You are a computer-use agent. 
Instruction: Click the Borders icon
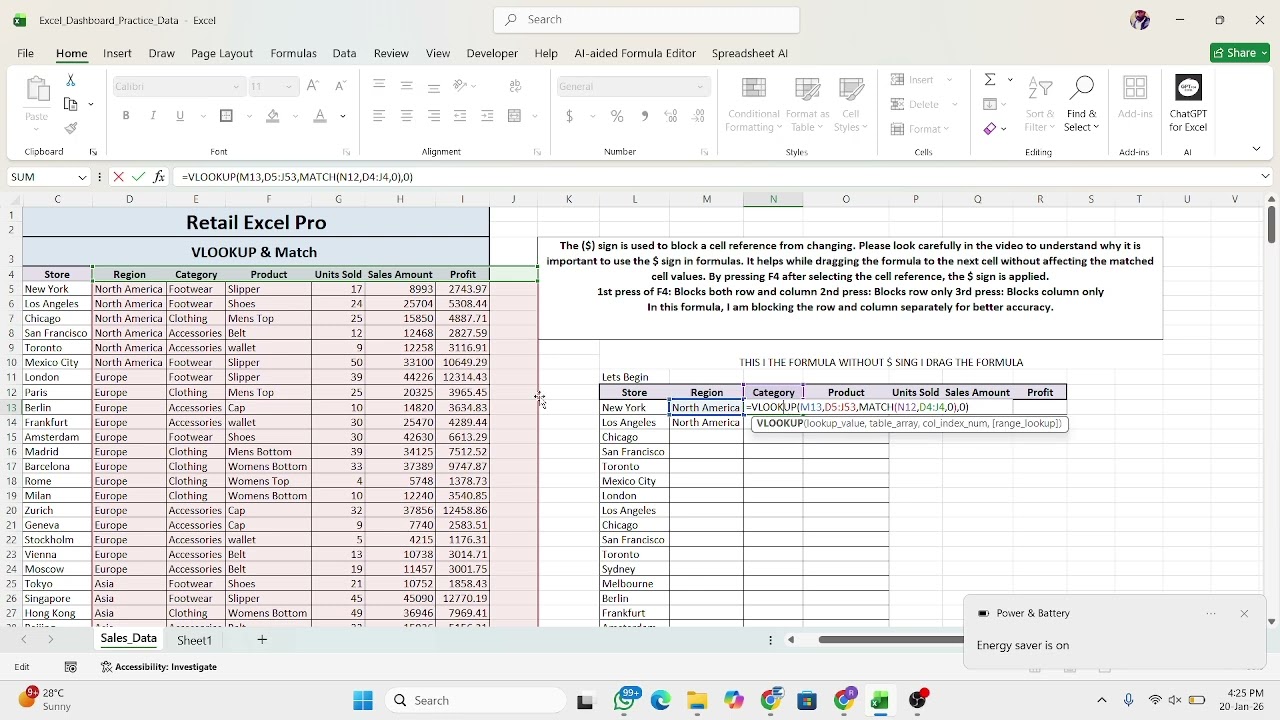pyautogui.click(x=226, y=116)
